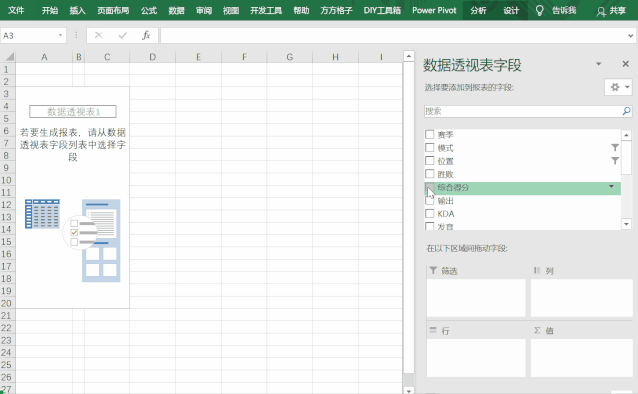This screenshot has height=394, width=638.
Task: Open the 开发工具 ribbon tab
Action: coord(266,10)
